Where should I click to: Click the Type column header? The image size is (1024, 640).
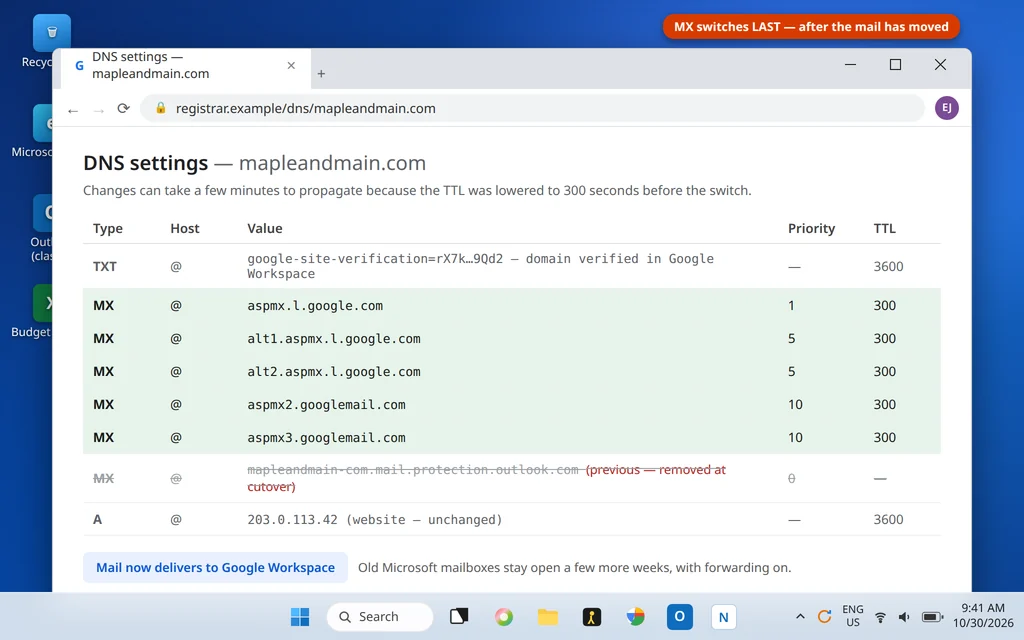pos(108,229)
